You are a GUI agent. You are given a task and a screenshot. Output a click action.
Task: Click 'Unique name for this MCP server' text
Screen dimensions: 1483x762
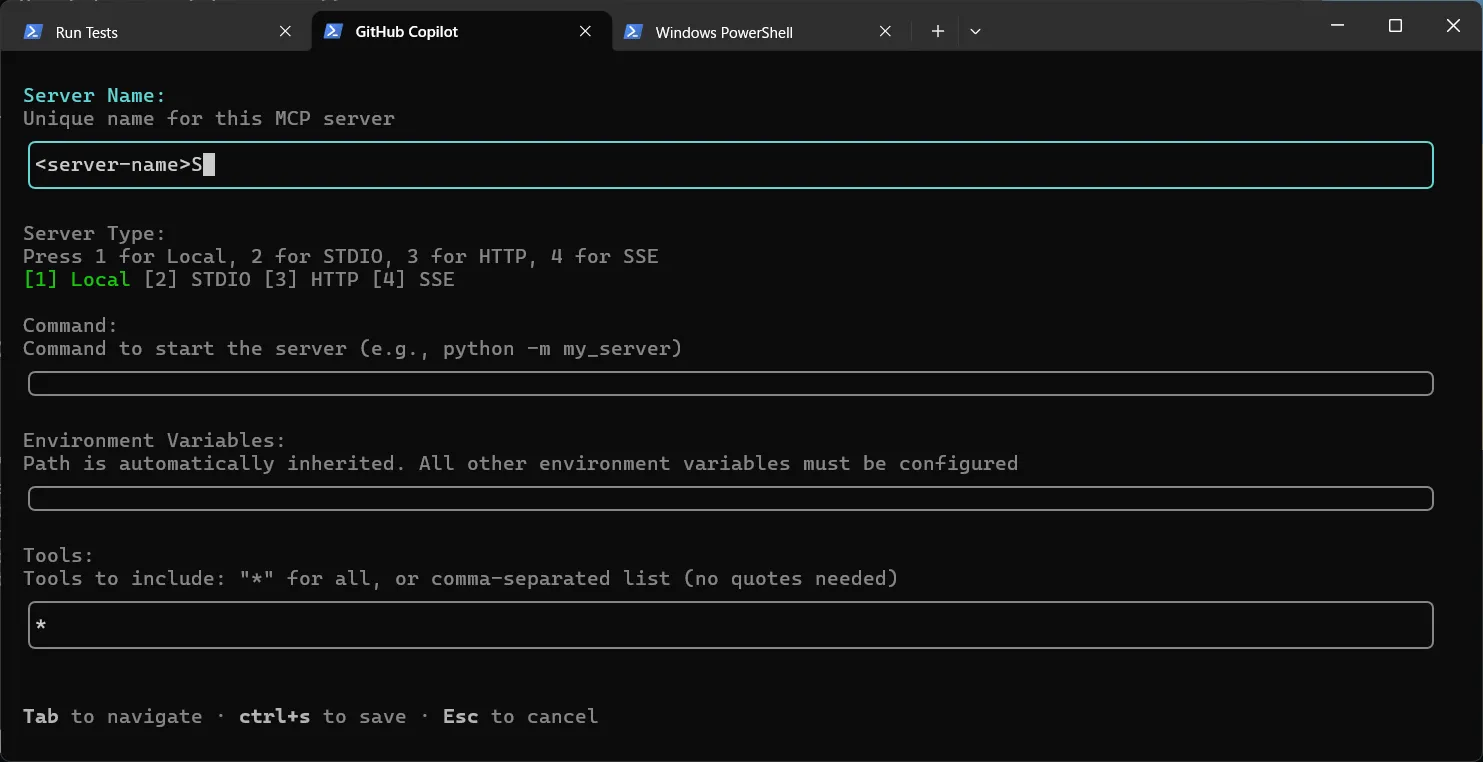(x=209, y=118)
